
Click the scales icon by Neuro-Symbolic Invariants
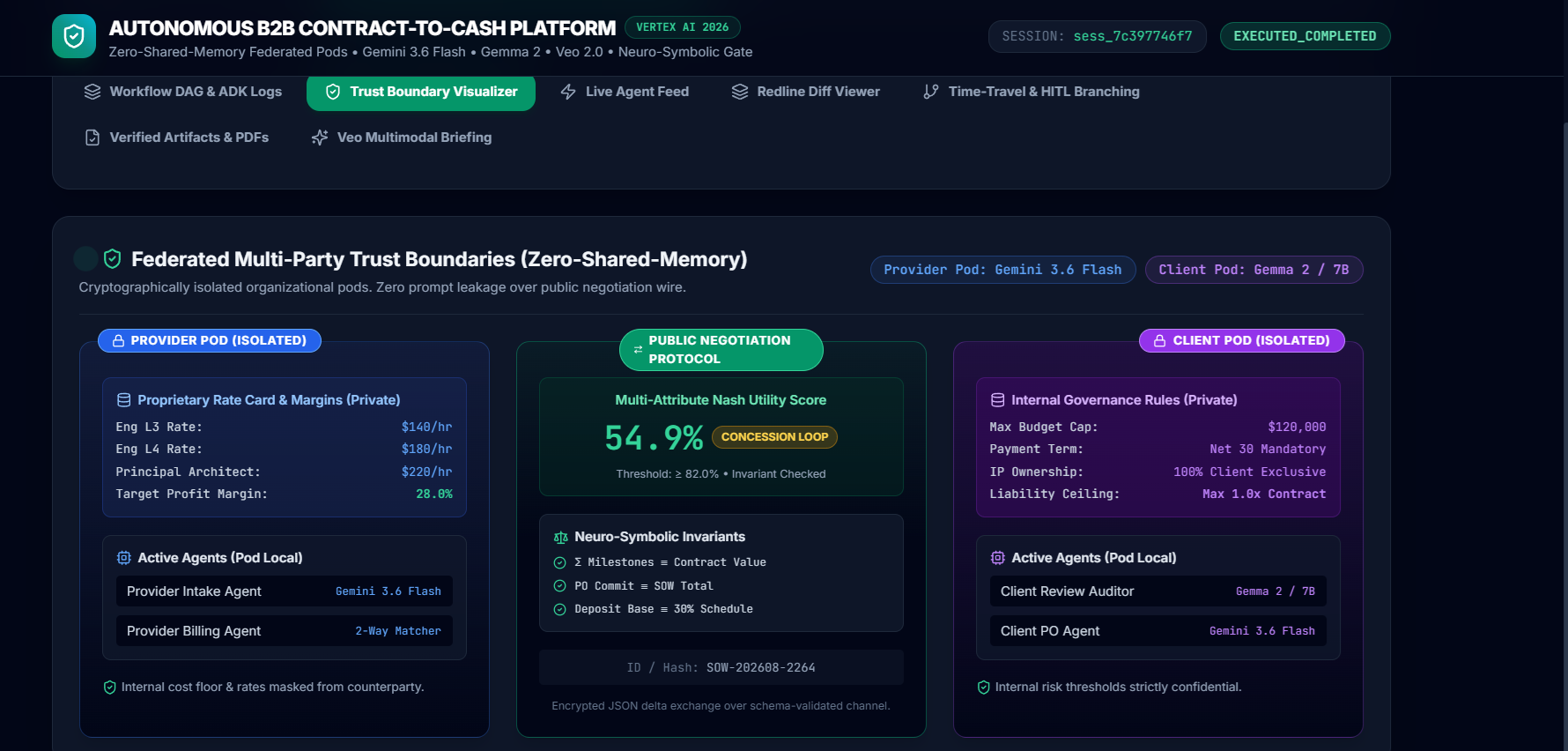click(561, 537)
